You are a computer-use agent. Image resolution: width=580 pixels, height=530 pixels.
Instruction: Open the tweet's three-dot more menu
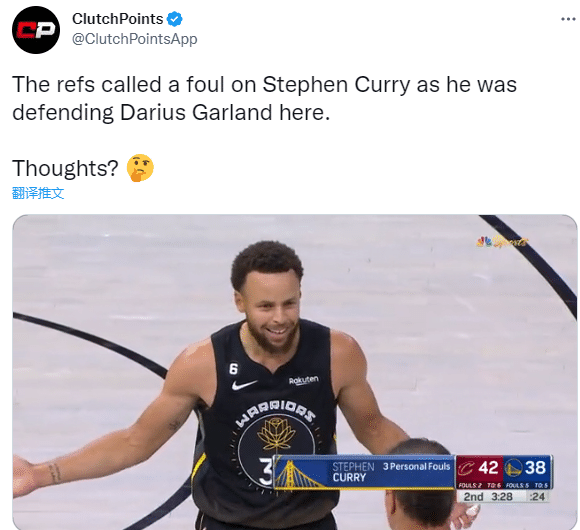[x=568, y=19]
